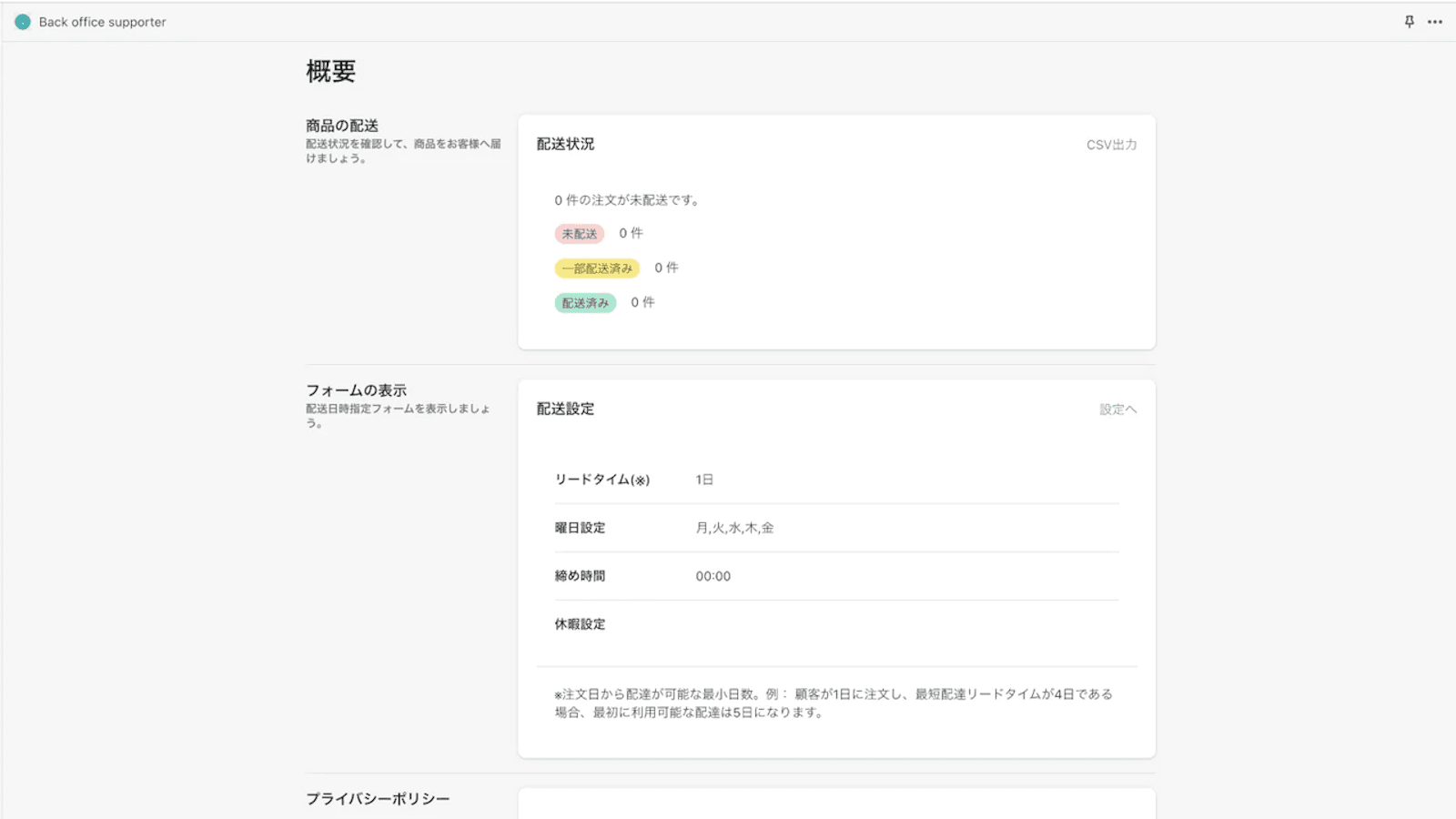Click the CSV出力 export link
Image resolution: width=1456 pixels, height=819 pixels.
coord(1110,143)
